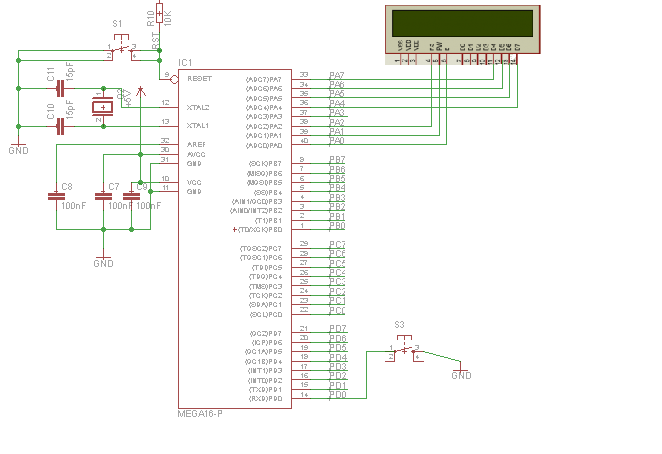Click the AREF pin name
The width and height of the screenshot is (662, 454).
click(196, 144)
